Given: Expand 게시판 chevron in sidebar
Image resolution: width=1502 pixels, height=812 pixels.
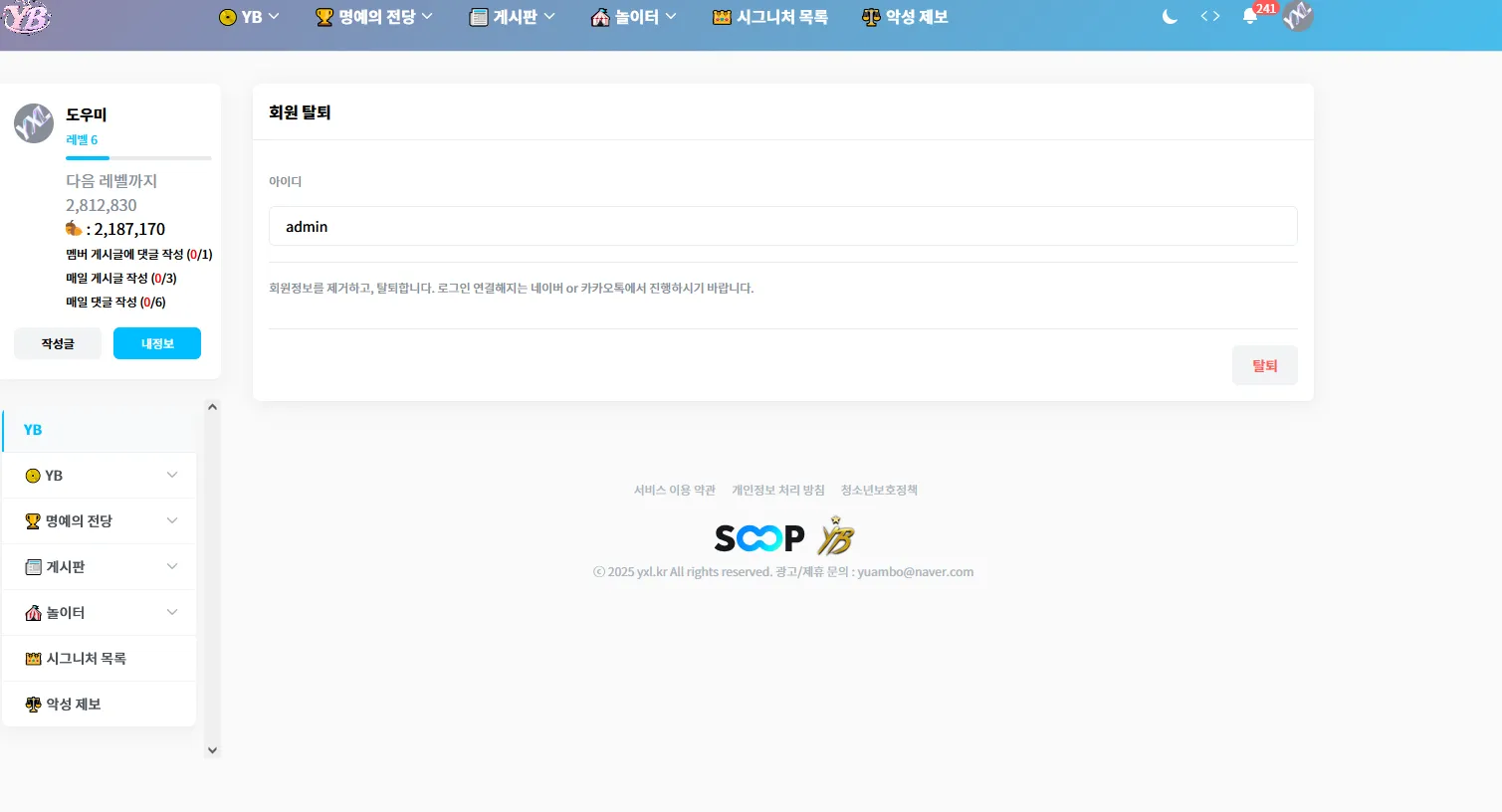Looking at the screenshot, I should pos(172,567).
